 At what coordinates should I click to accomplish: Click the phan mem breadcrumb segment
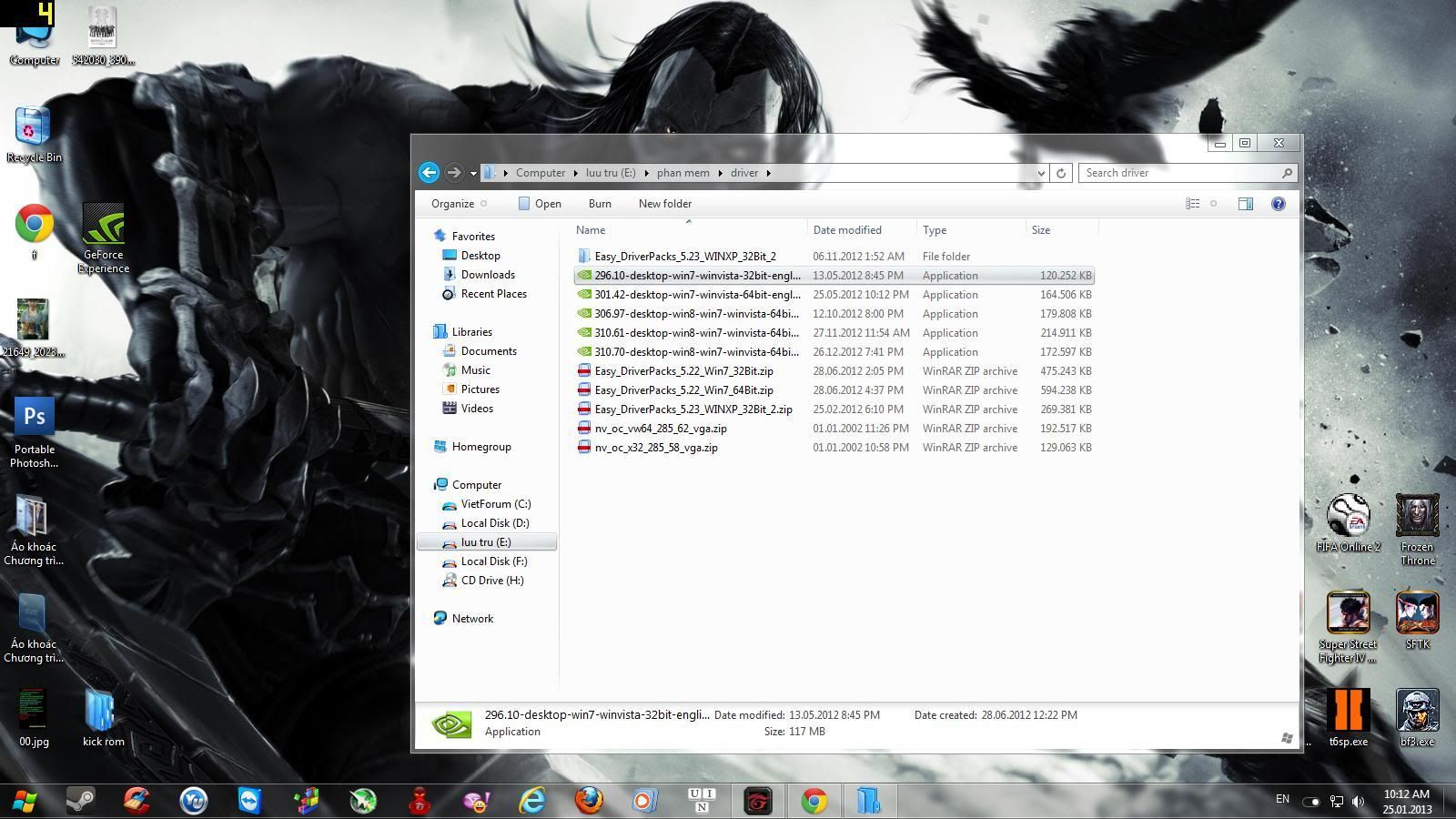[x=682, y=173]
